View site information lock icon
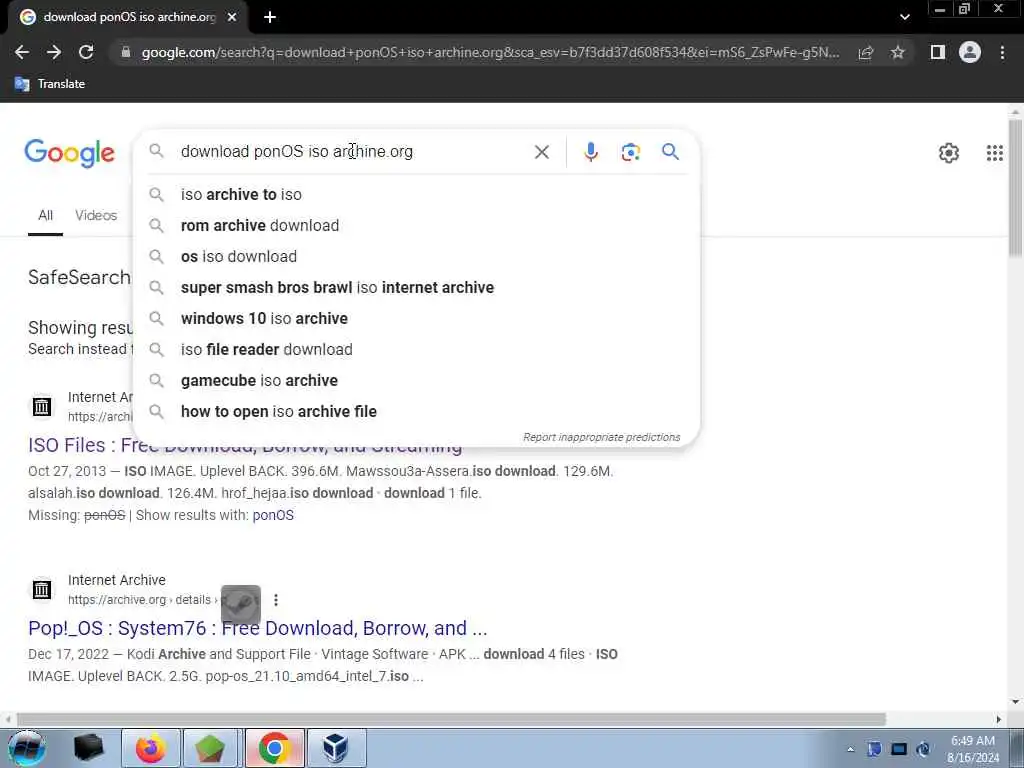 (125, 52)
